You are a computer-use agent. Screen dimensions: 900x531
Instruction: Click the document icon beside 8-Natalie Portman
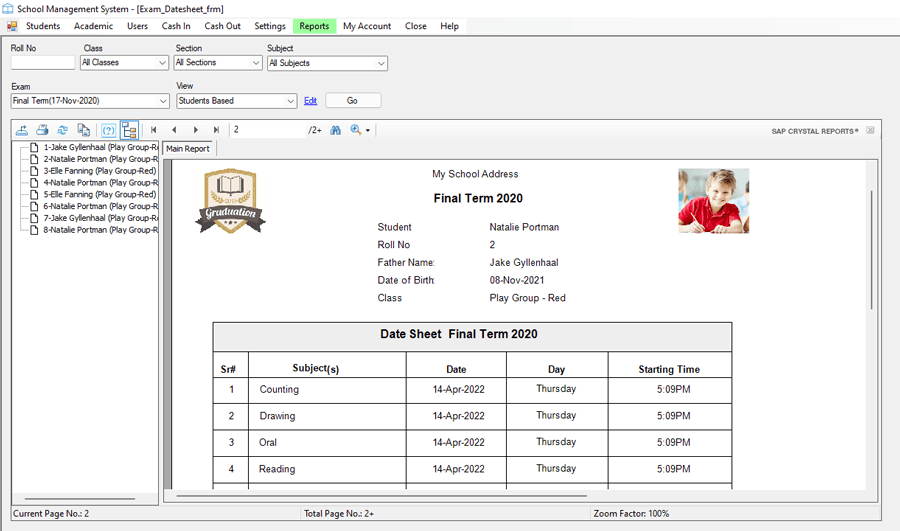pos(34,230)
